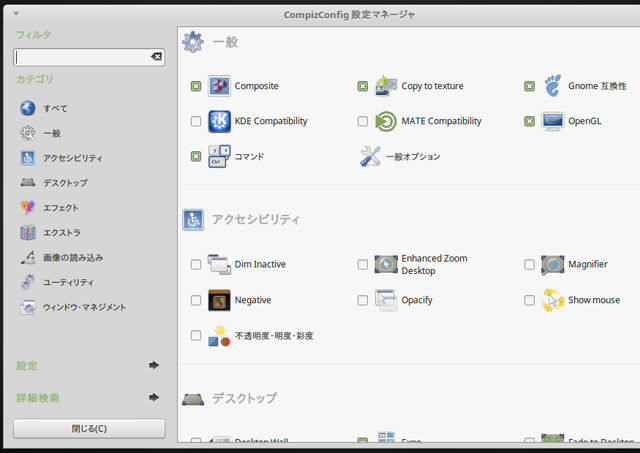Select the 一般 gear icon in sidebar
This screenshot has height=453, width=640.
coord(28,133)
